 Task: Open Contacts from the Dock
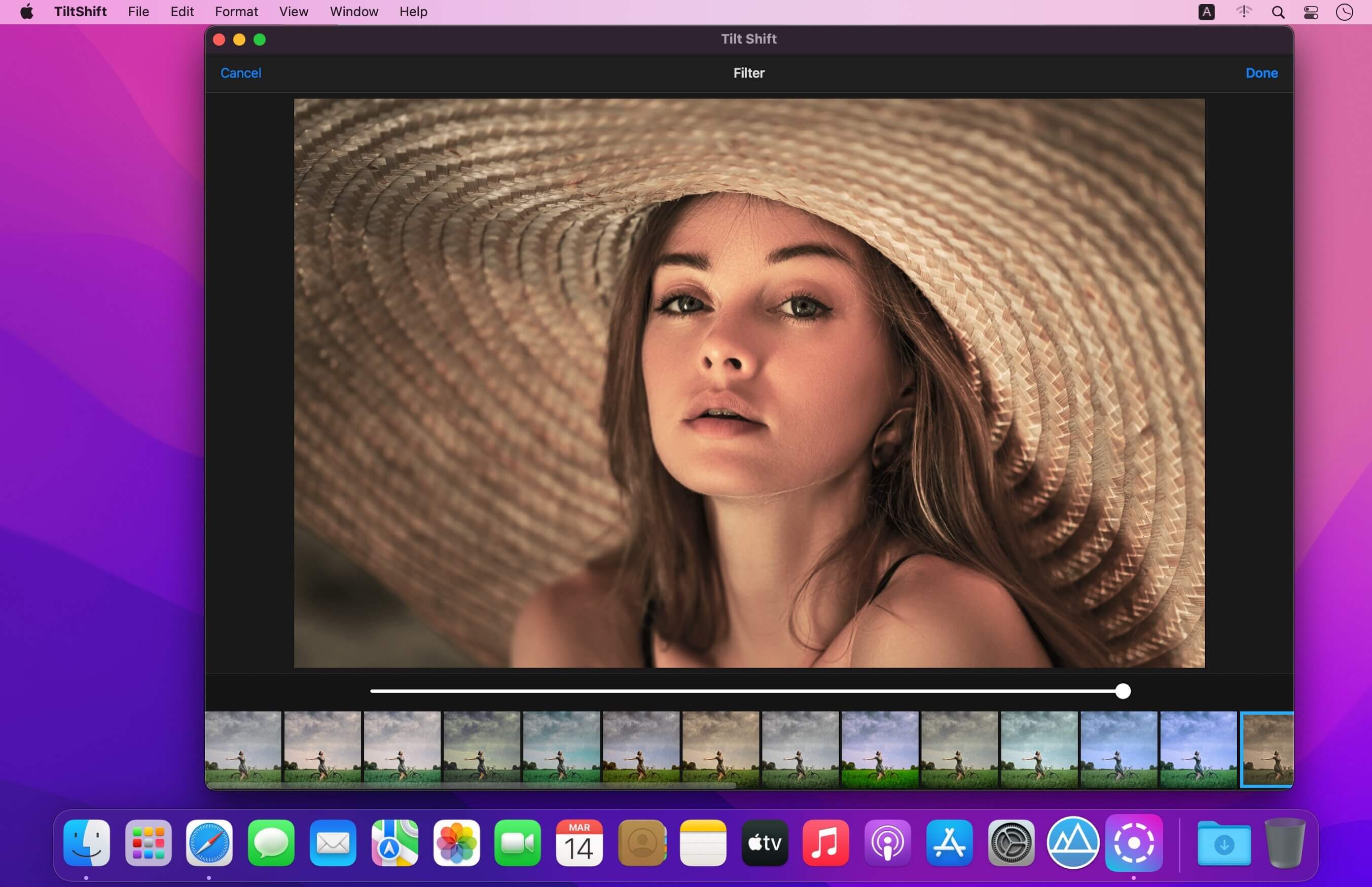[x=642, y=842]
